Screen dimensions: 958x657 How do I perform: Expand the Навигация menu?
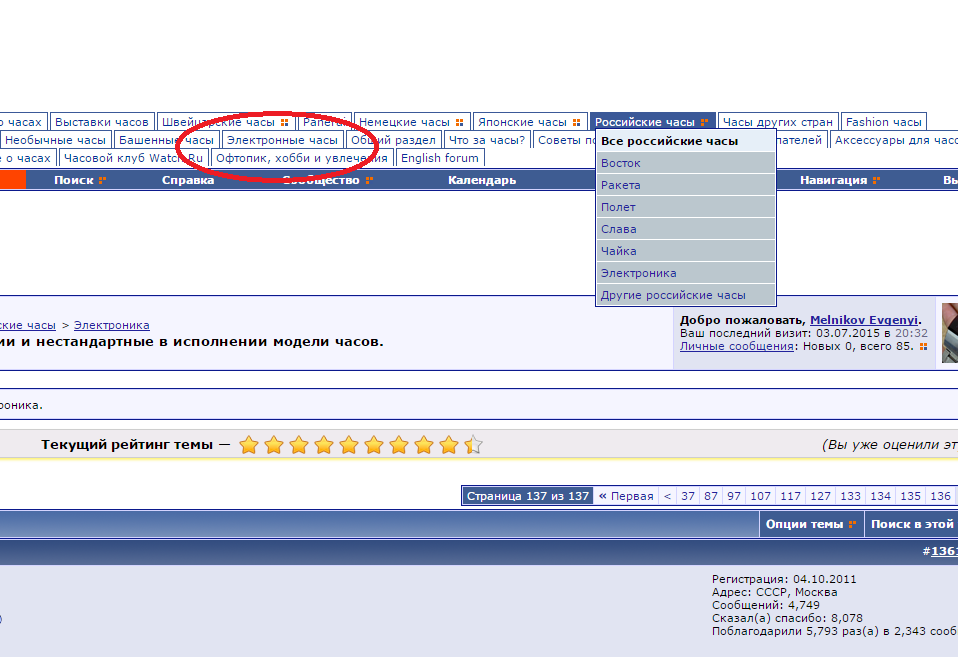coord(840,180)
